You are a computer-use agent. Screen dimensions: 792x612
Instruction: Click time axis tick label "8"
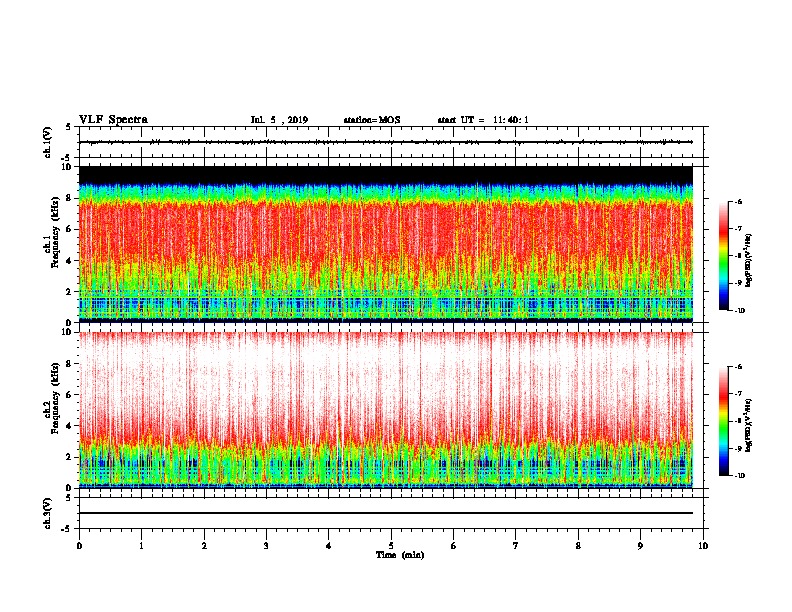pos(578,546)
